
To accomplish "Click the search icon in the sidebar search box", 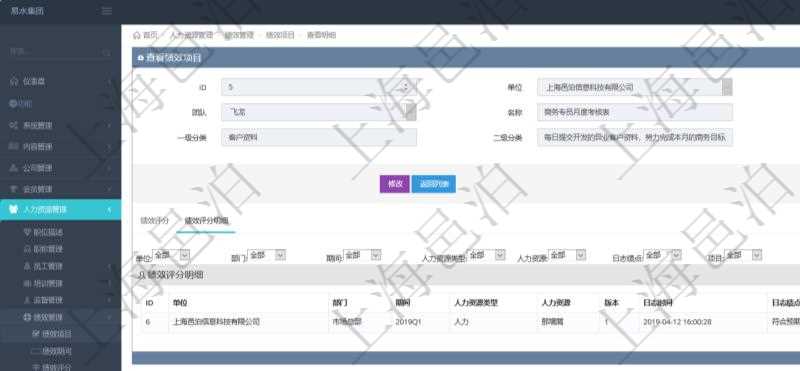I will (106, 52).
